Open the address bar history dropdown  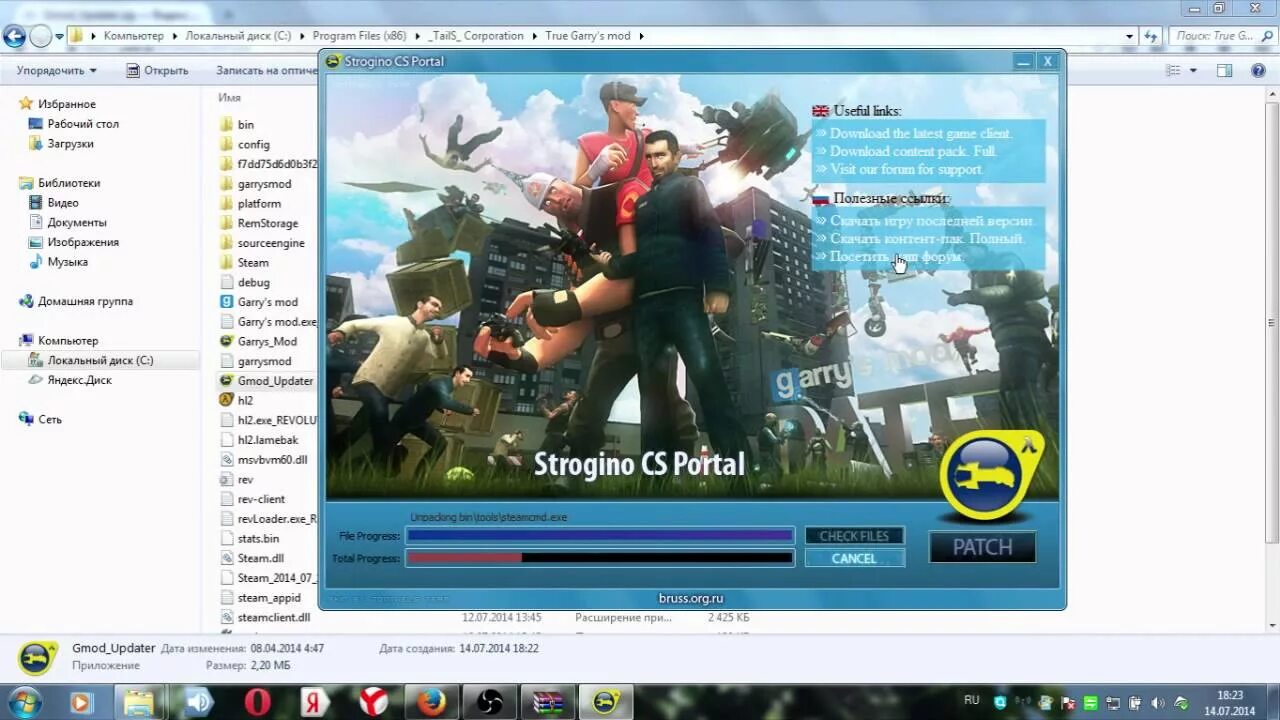pos(1129,36)
